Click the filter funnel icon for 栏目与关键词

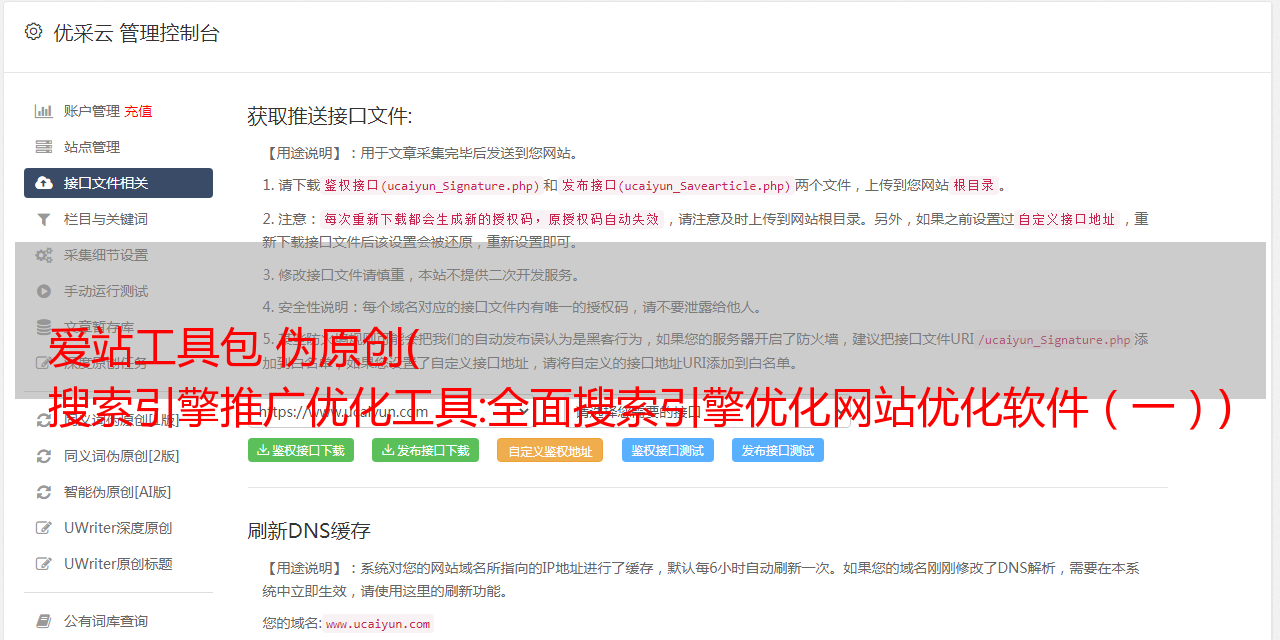tap(44, 219)
